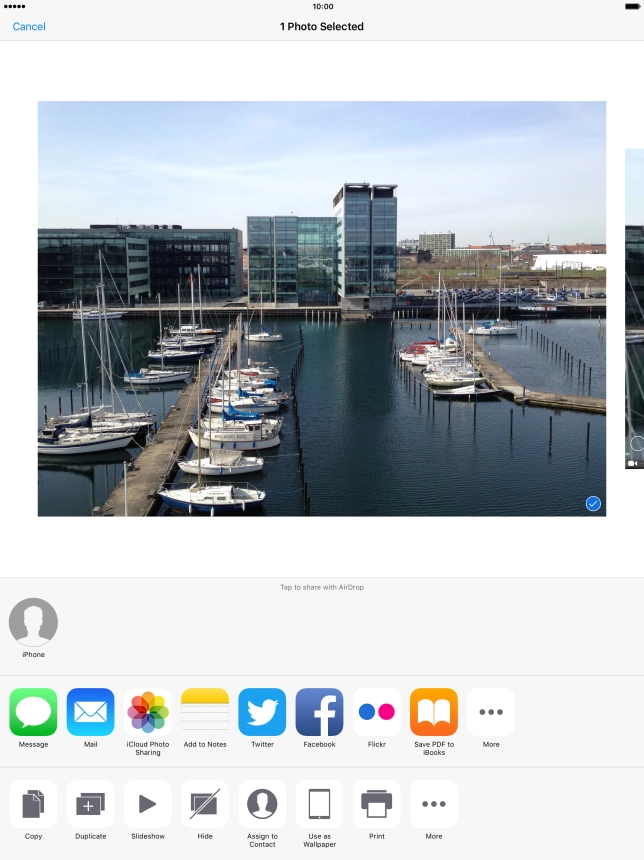Tap the 'Tap to share with AirDrop' label
Viewport: 644px width, 860px height.
(322, 587)
